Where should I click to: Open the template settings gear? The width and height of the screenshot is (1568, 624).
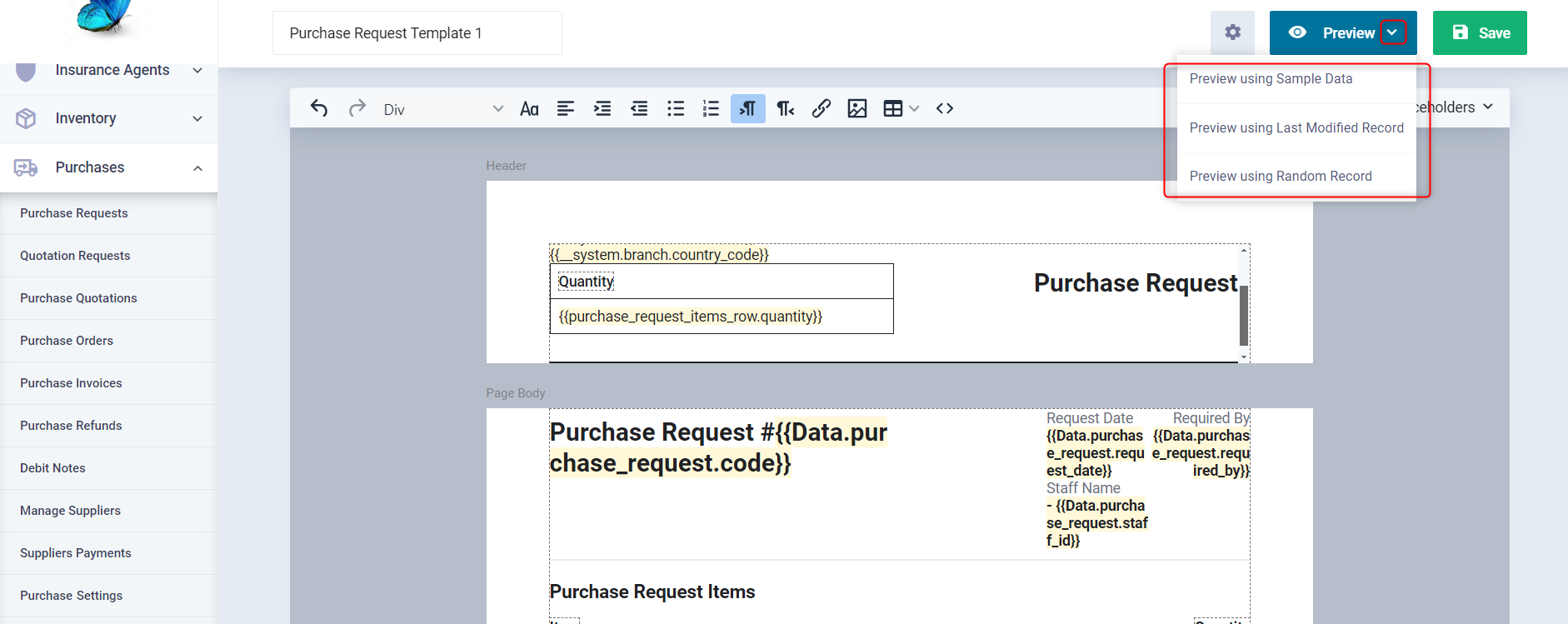(x=1233, y=32)
